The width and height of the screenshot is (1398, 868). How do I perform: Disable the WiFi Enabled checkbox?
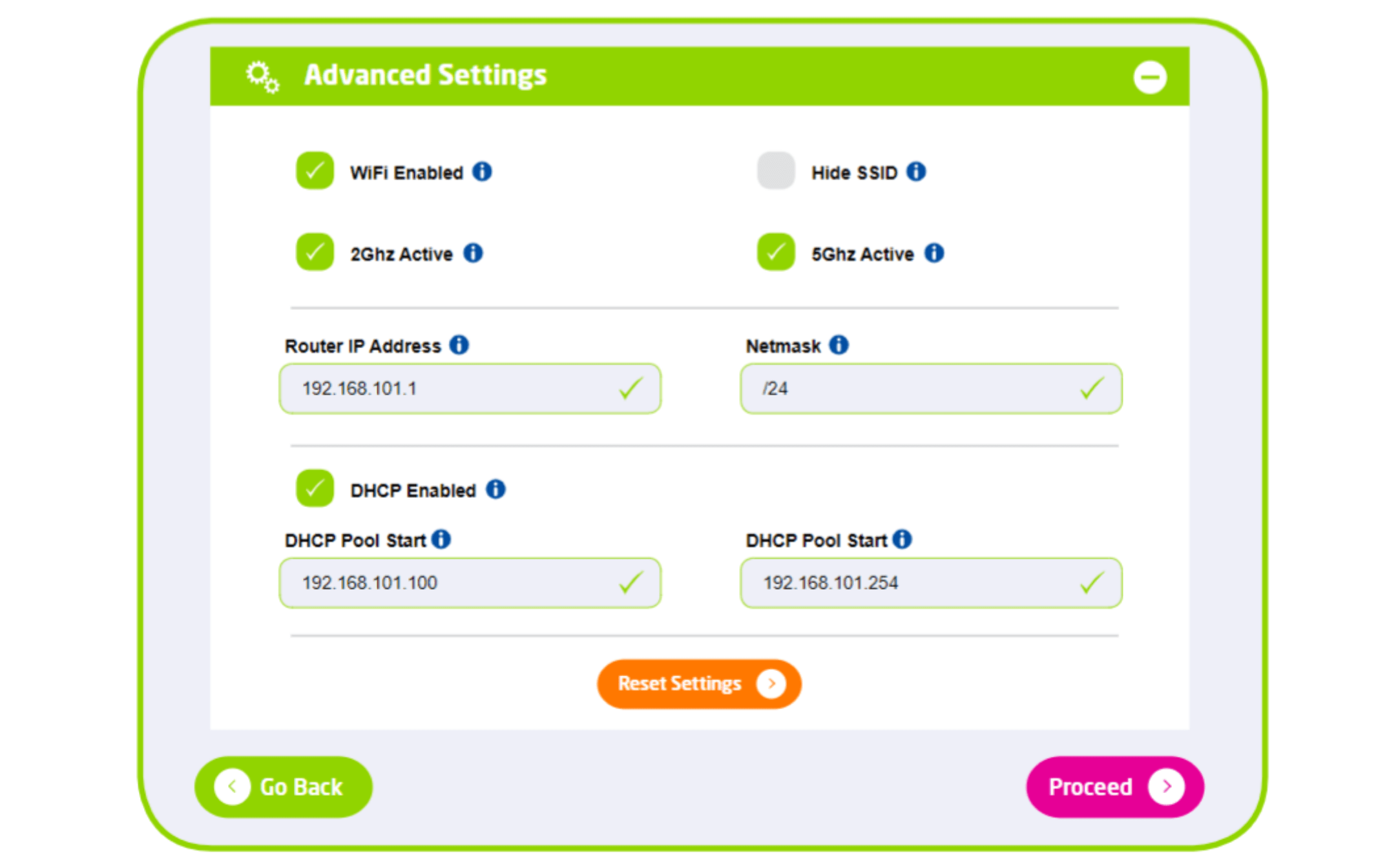(x=314, y=170)
